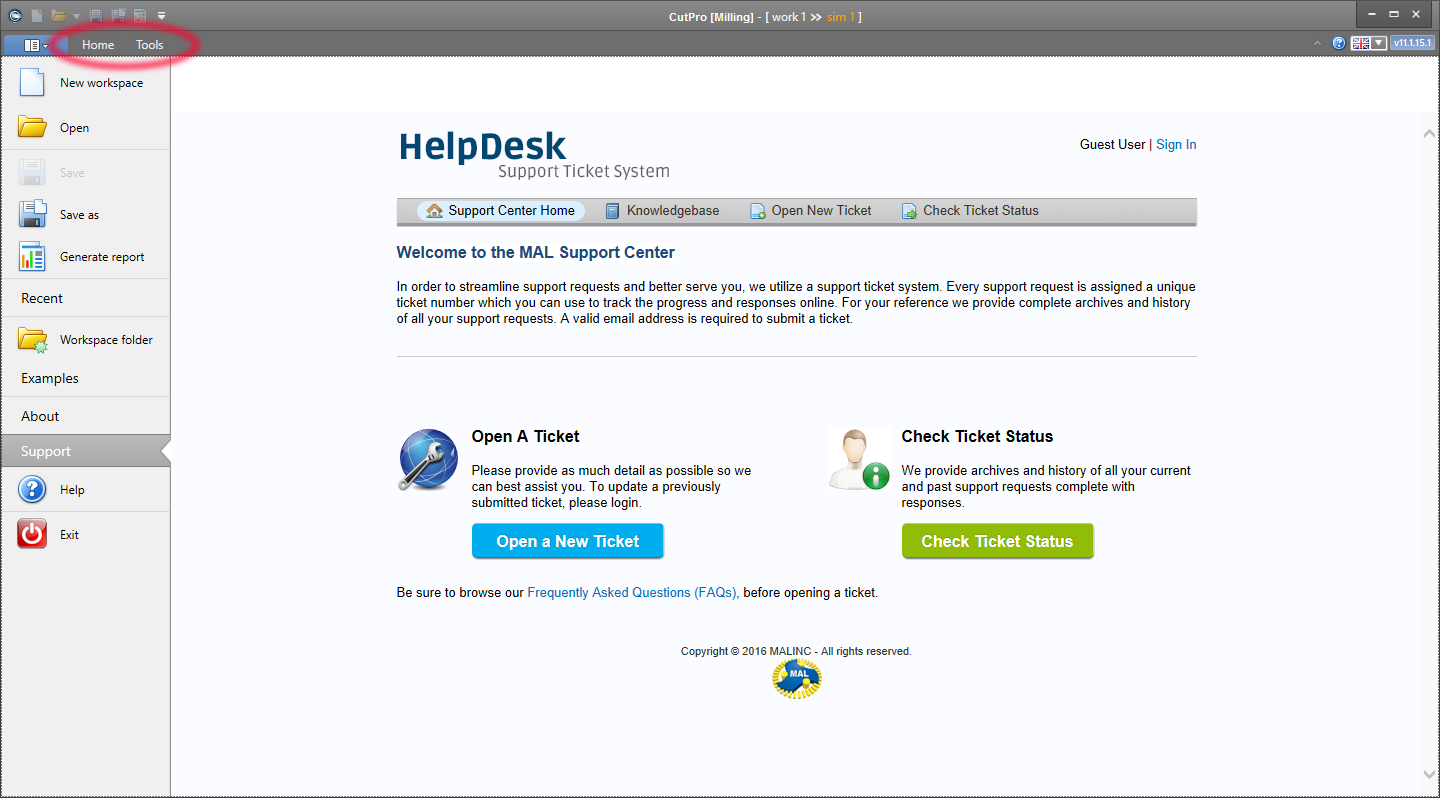Click the help icon beside the language flag
1440x798 pixels.
pos(1339,44)
